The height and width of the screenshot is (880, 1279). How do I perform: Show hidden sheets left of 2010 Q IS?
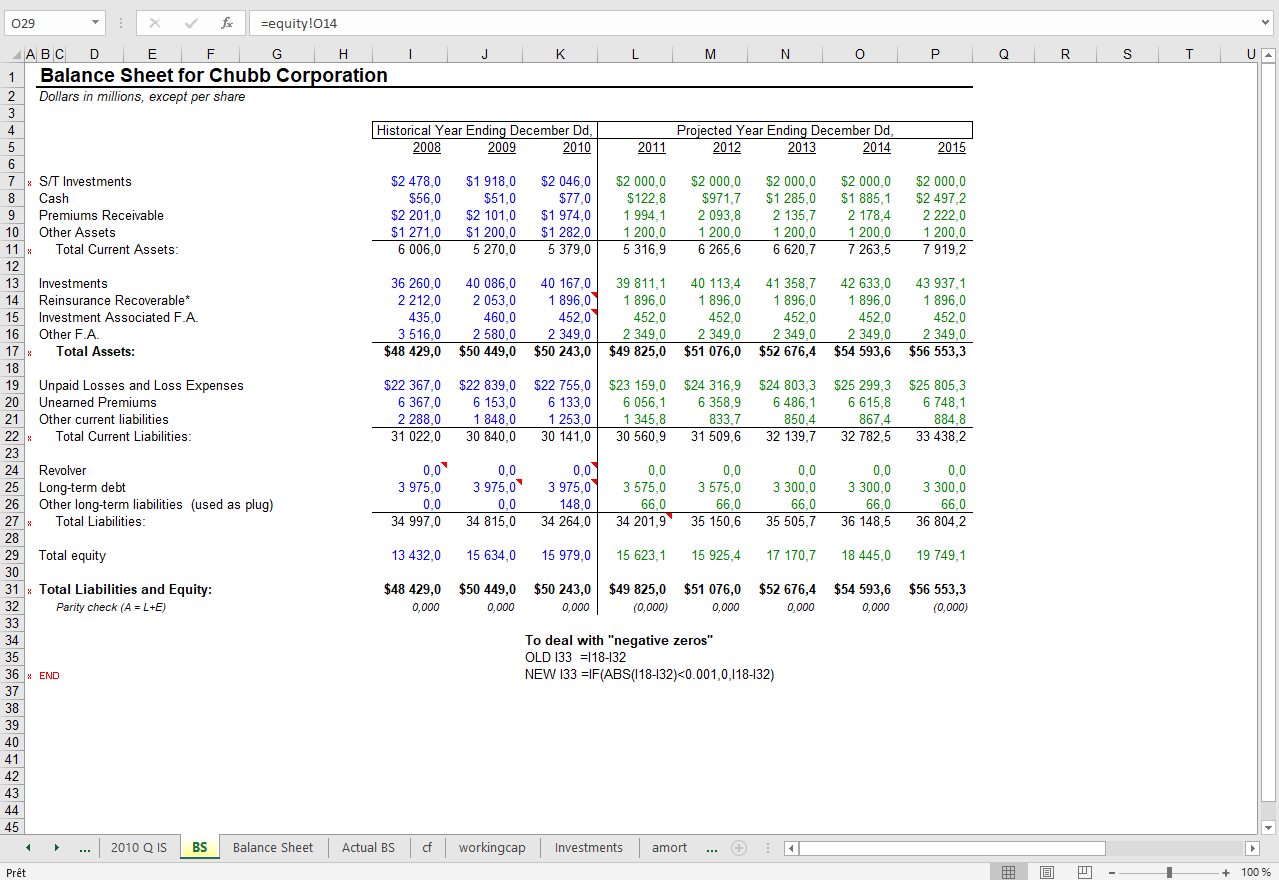point(86,848)
